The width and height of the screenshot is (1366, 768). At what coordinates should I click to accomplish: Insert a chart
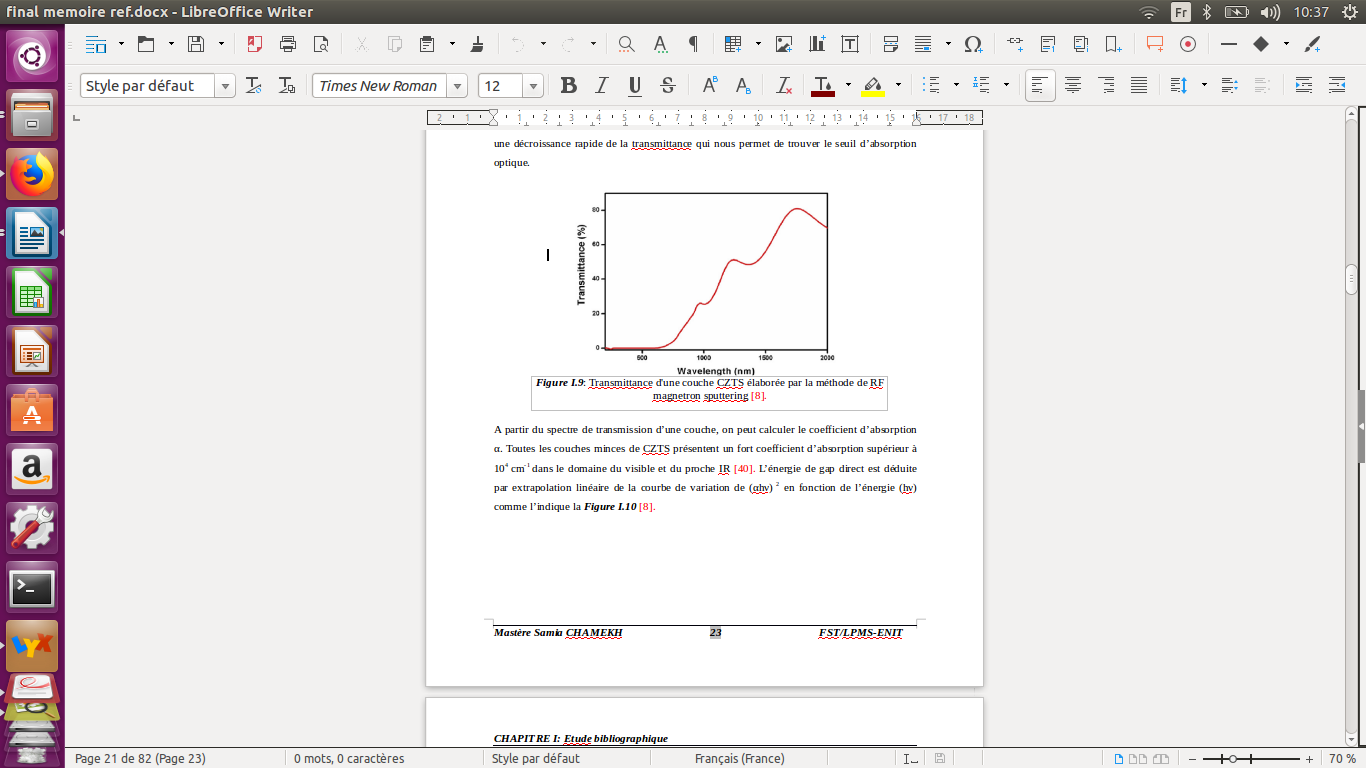click(817, 44)
